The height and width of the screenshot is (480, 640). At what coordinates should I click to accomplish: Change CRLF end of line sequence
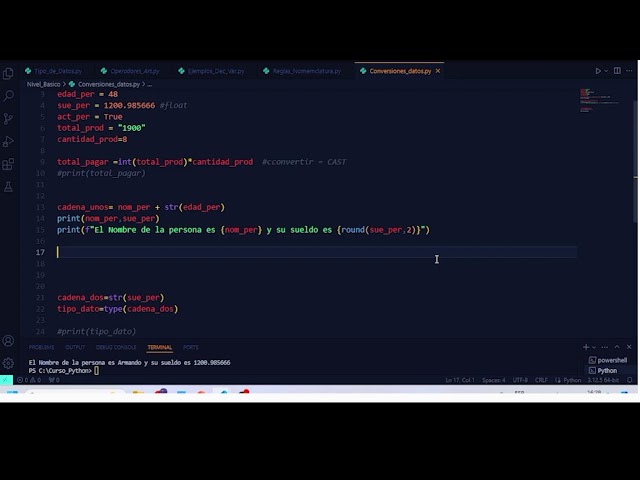coord(541,380)
